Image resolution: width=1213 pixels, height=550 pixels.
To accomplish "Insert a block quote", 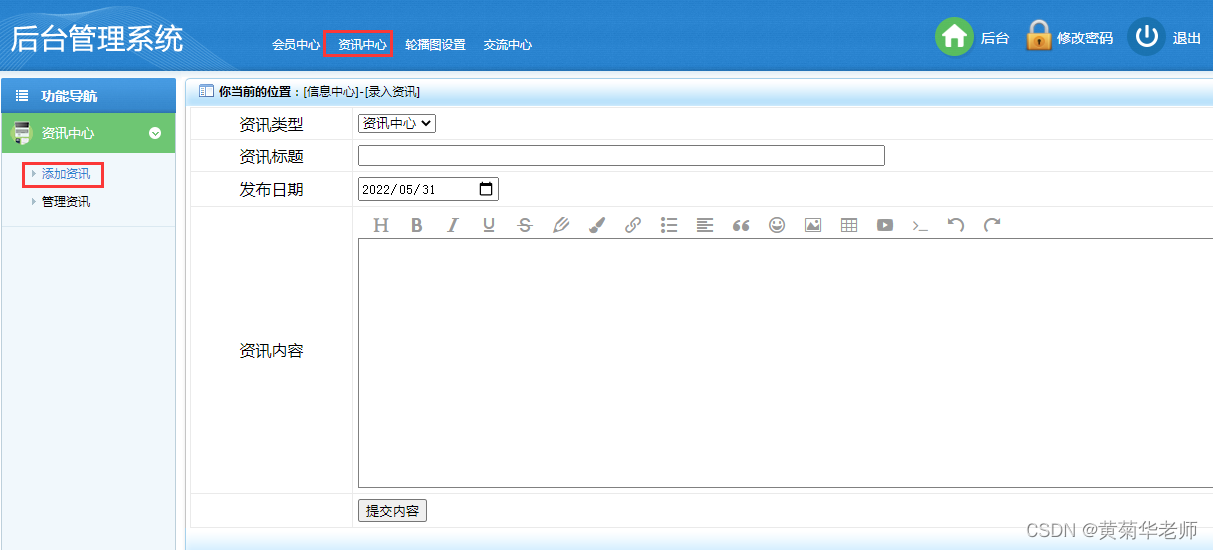I will coord(741,225).
